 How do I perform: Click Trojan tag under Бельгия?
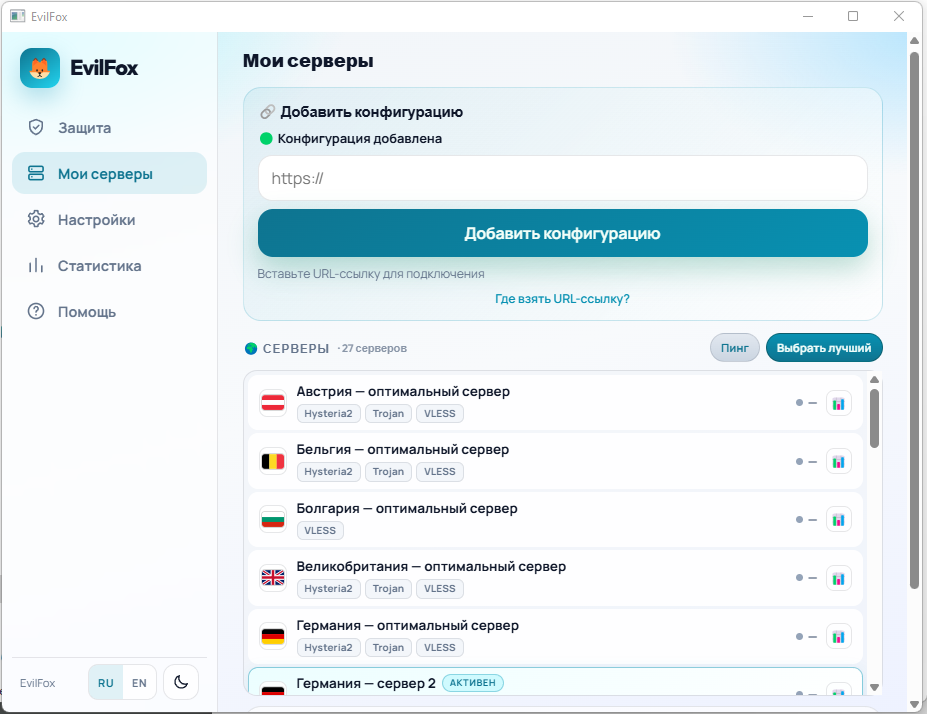pos(388,472)
